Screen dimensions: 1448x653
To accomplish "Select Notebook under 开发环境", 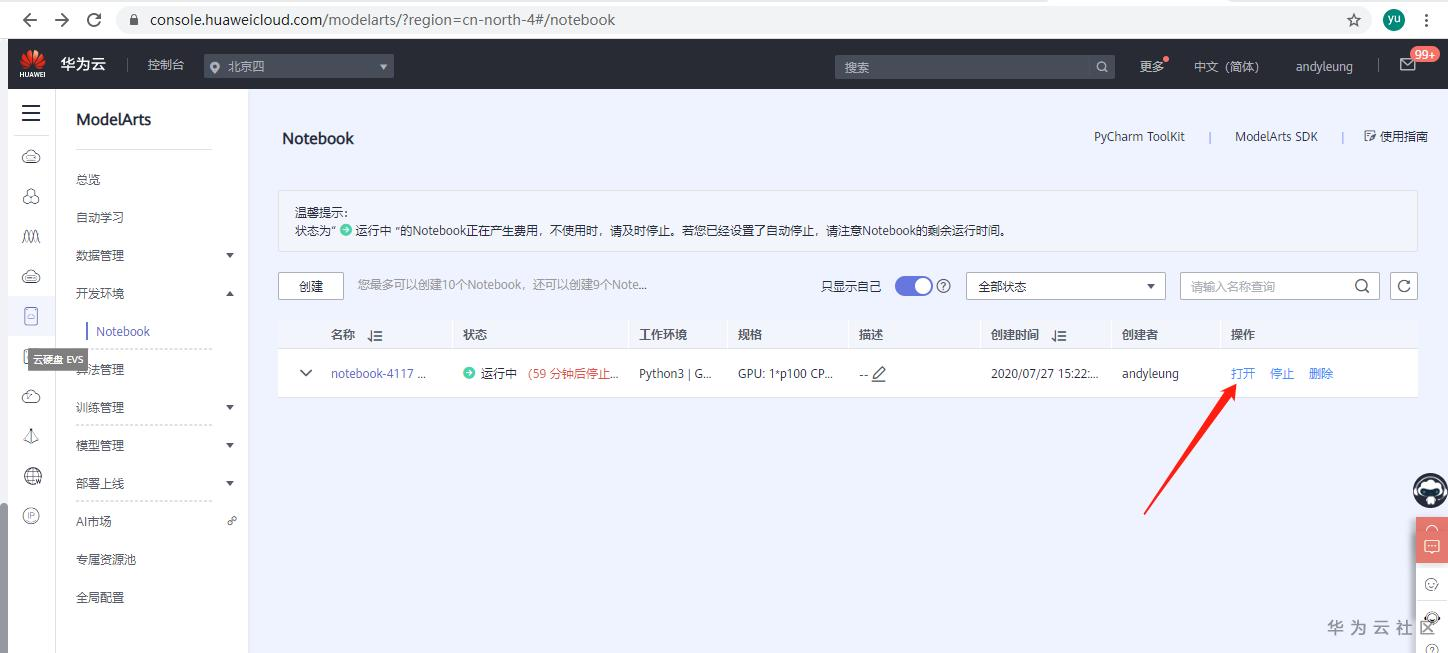I will point(123,331).
